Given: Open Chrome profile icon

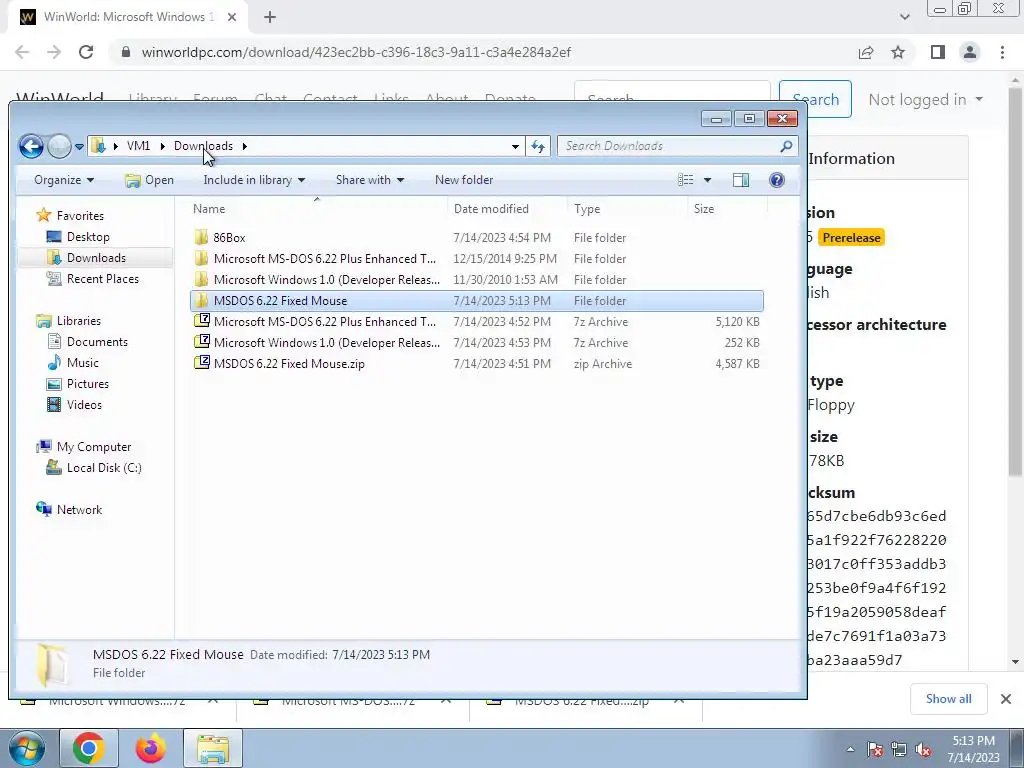Looking at the screenshot, I should click(x=970, y=52).
